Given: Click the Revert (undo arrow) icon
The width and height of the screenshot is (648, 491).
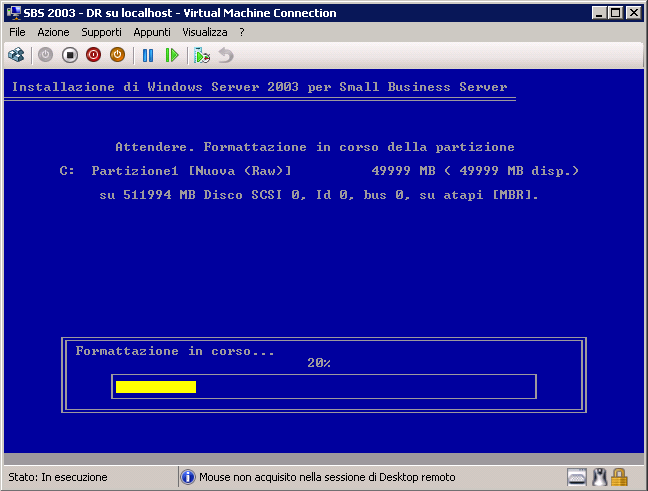Looking at the screenshot, I should tap(226, 55).
